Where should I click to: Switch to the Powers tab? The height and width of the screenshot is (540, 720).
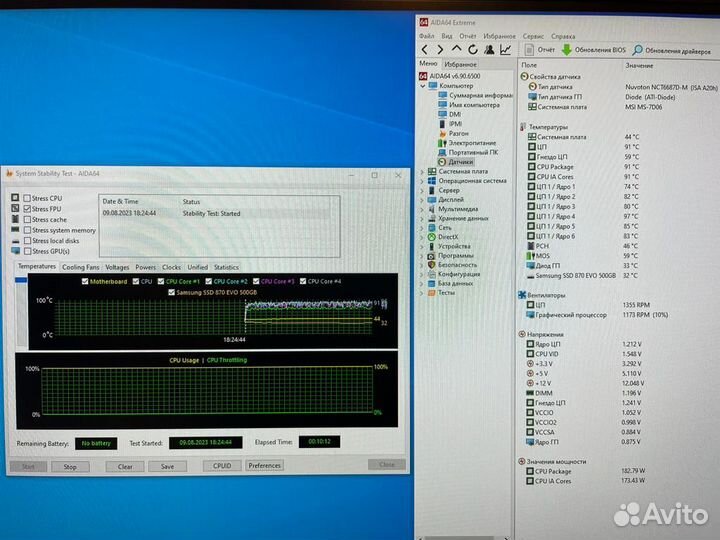[x=146, y=267]
